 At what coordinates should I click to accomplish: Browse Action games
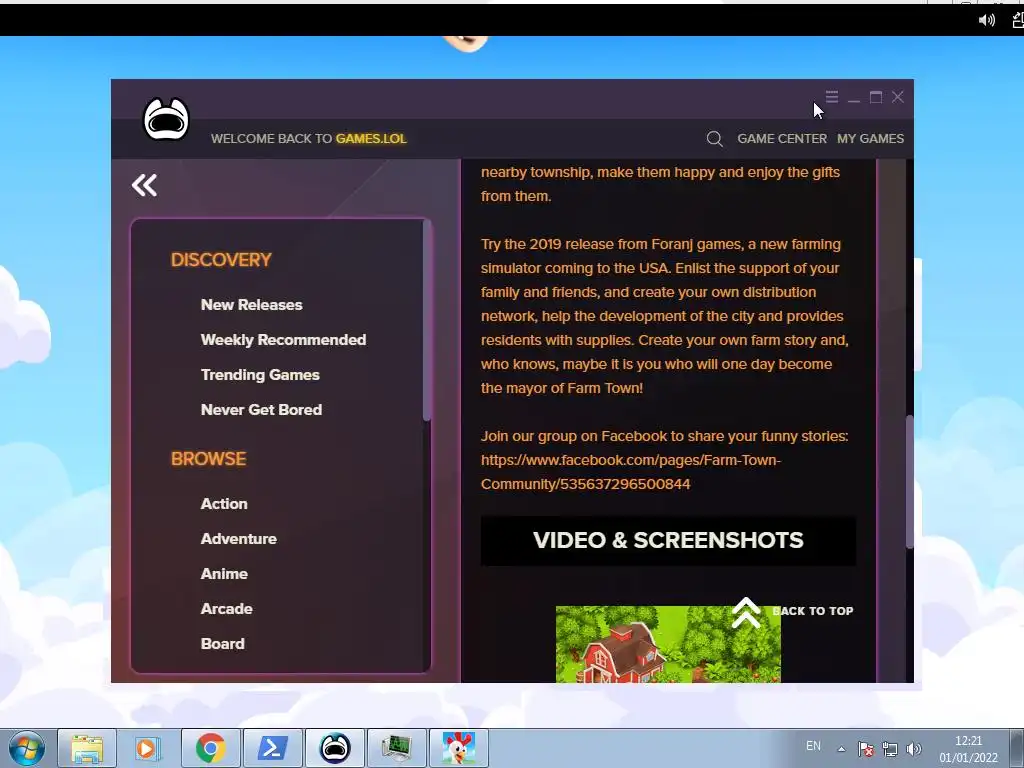click(224, 504)
